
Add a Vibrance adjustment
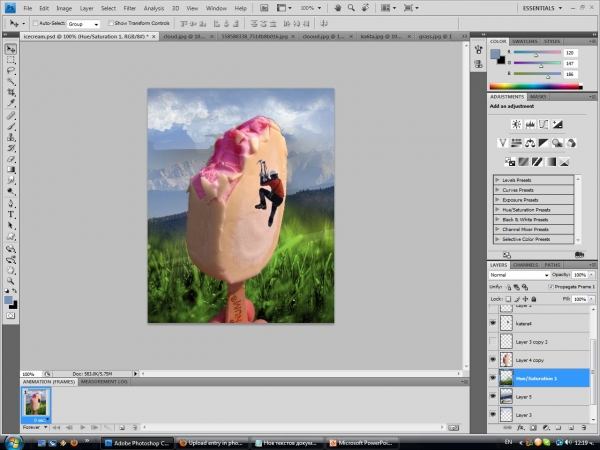(502, 143)
